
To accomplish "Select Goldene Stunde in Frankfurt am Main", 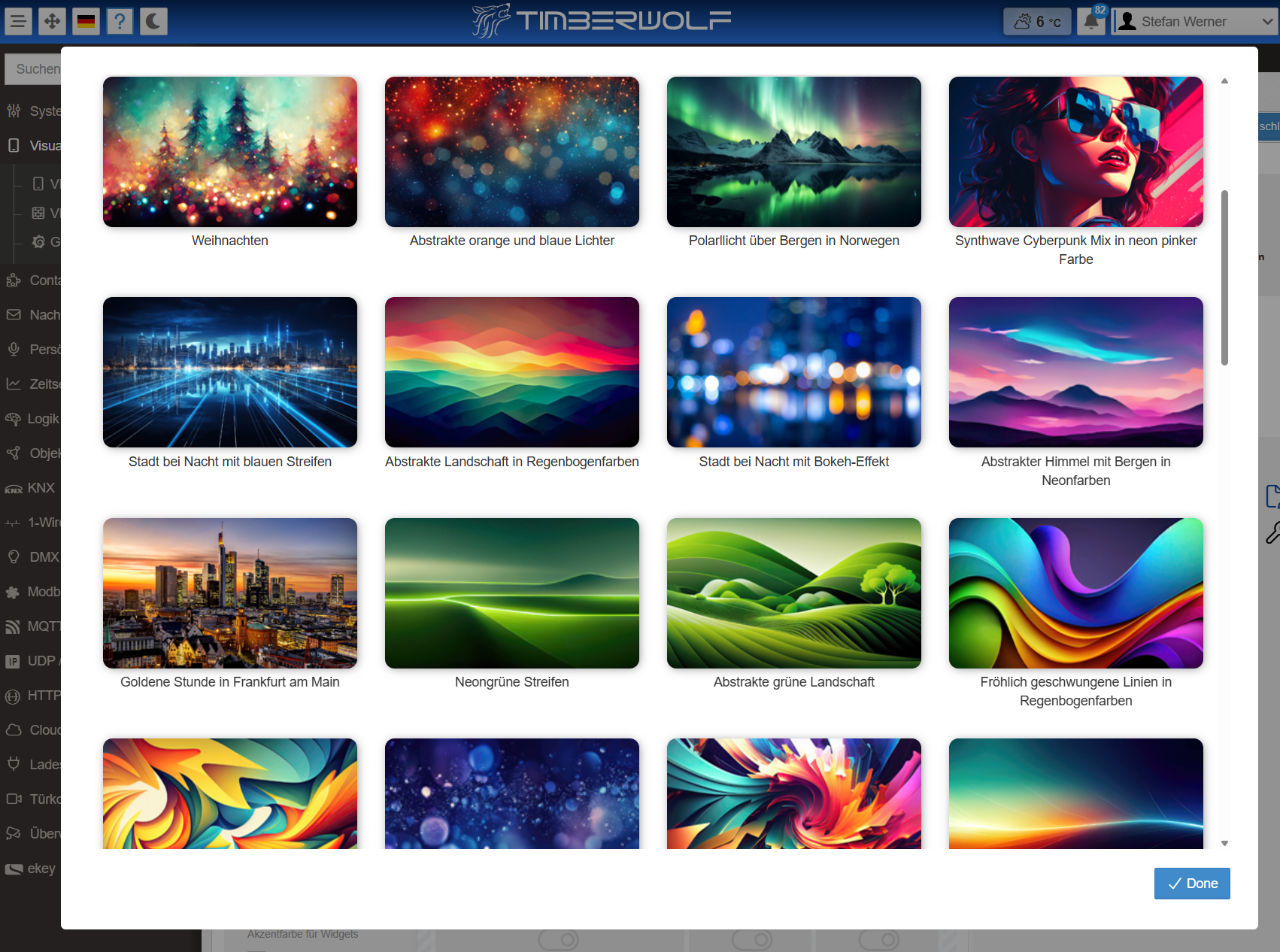I will 230,593.
